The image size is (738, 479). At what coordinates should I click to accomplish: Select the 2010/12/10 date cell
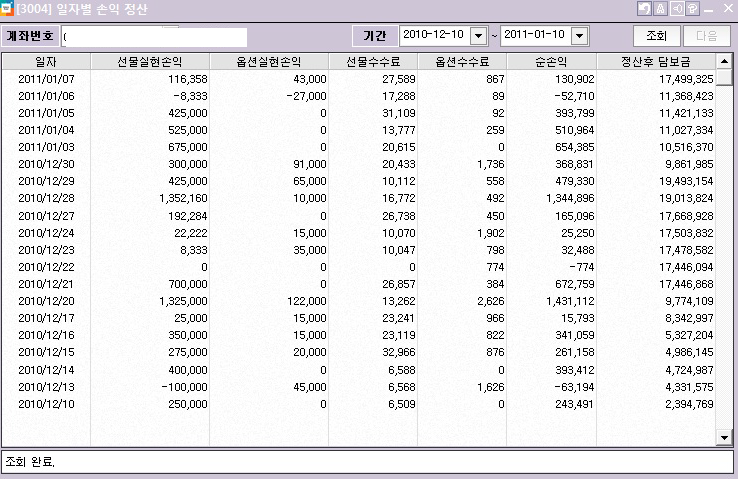[46, 404]
